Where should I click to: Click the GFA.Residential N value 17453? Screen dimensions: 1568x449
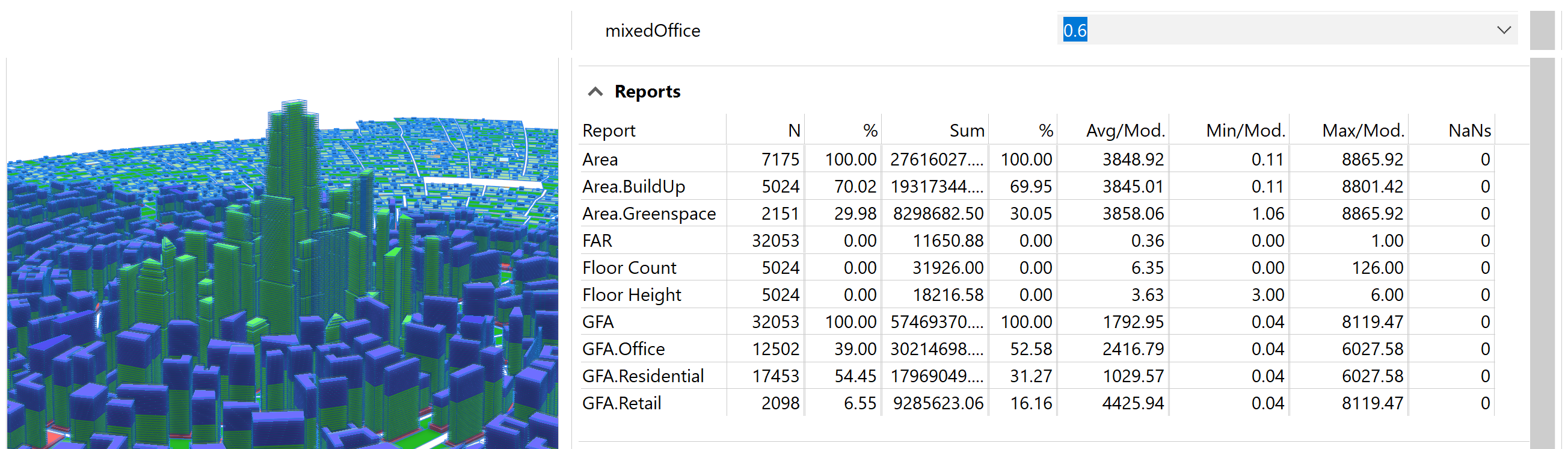click(x=775, y=377)
